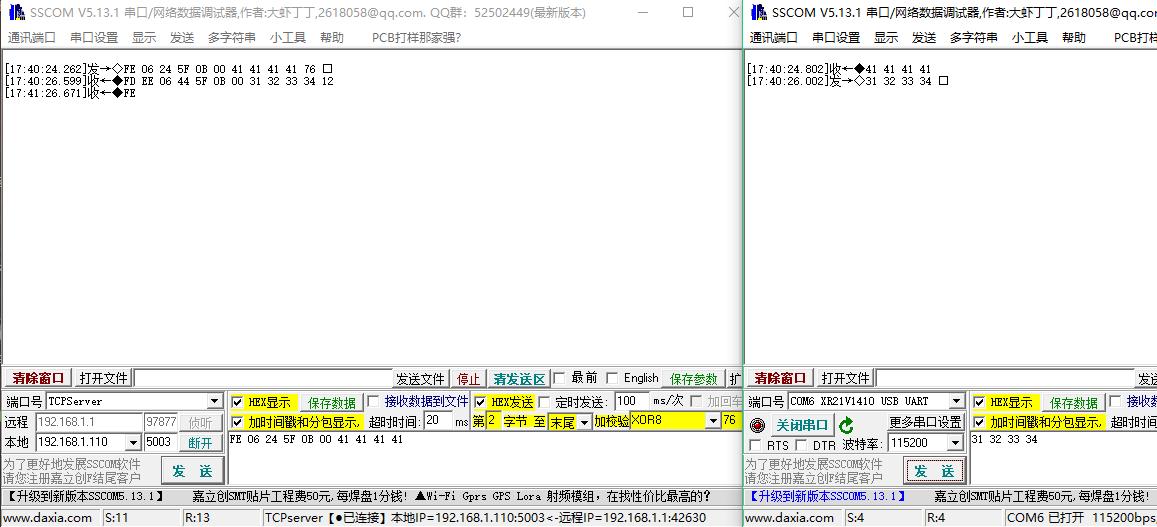Expand the TCPServer port type dropdown
1157x527 pixels.
[x=214, y=402]
